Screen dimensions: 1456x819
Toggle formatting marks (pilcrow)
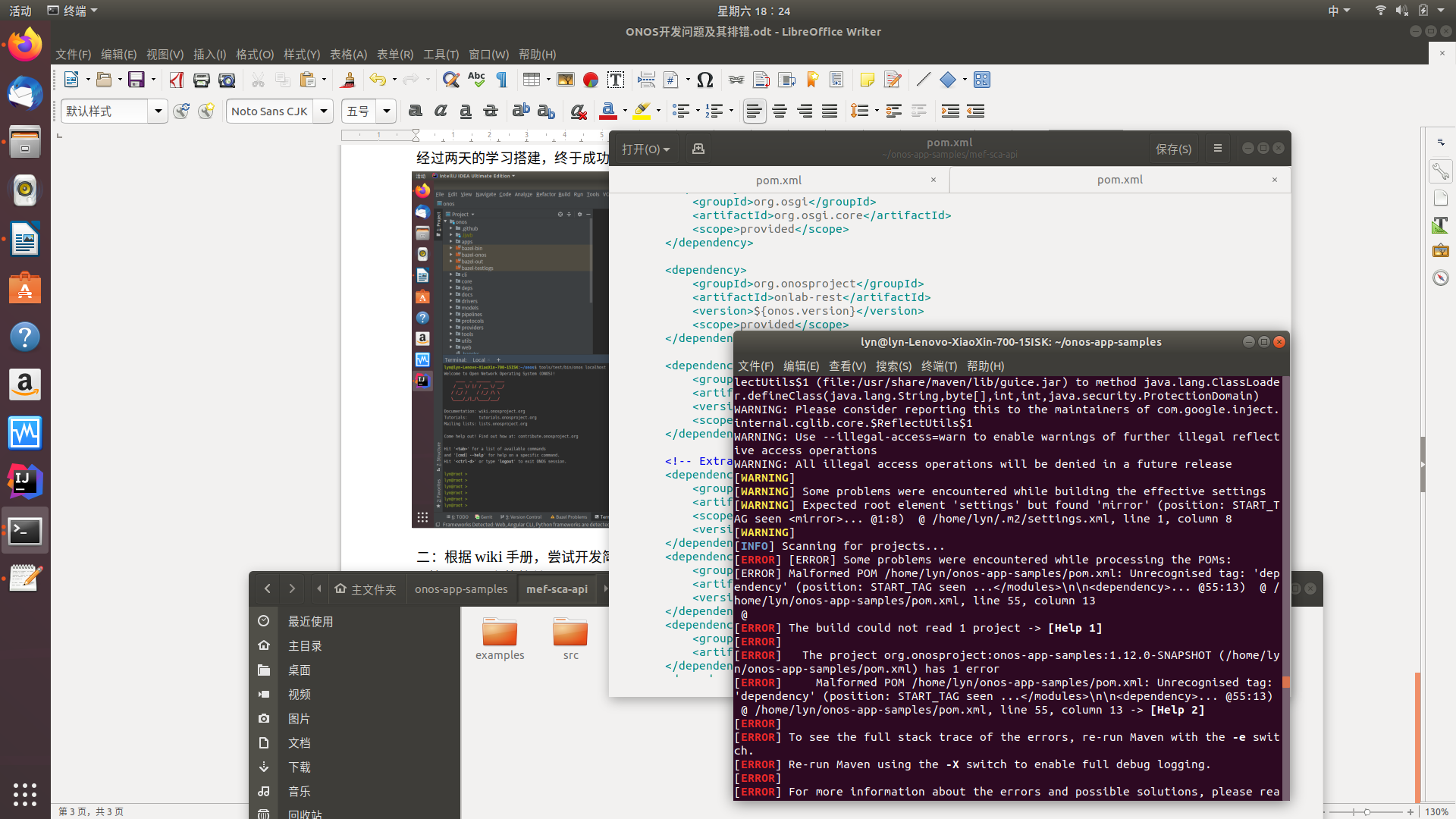501,80
